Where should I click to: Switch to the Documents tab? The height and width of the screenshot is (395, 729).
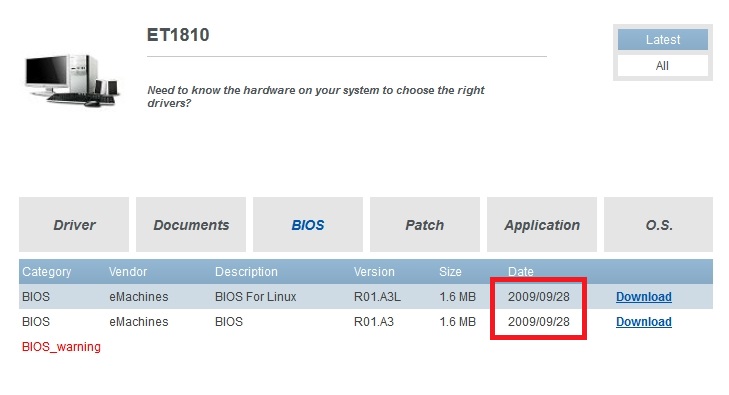click(191, 224)
